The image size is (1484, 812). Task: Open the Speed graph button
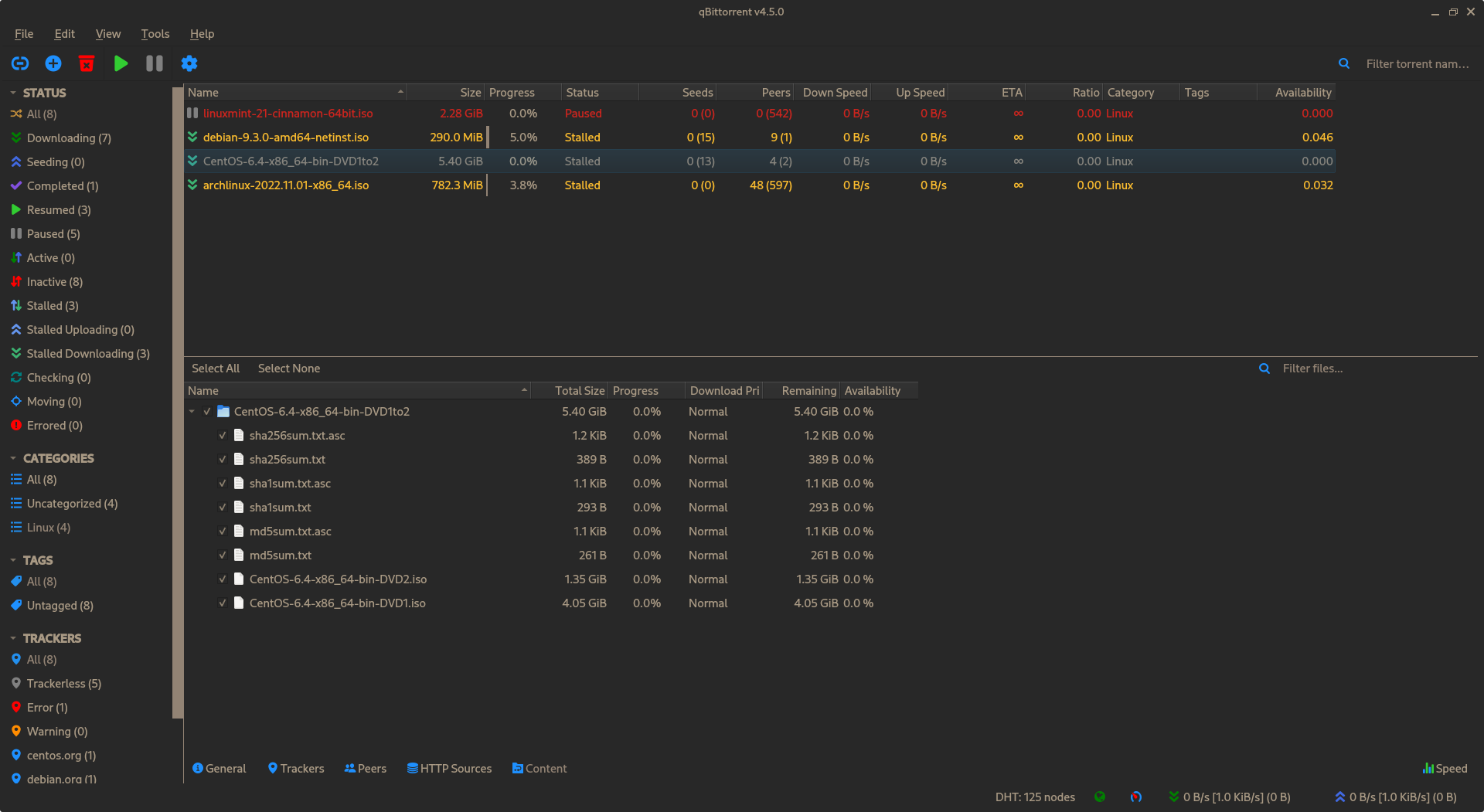pos(1445,768)
